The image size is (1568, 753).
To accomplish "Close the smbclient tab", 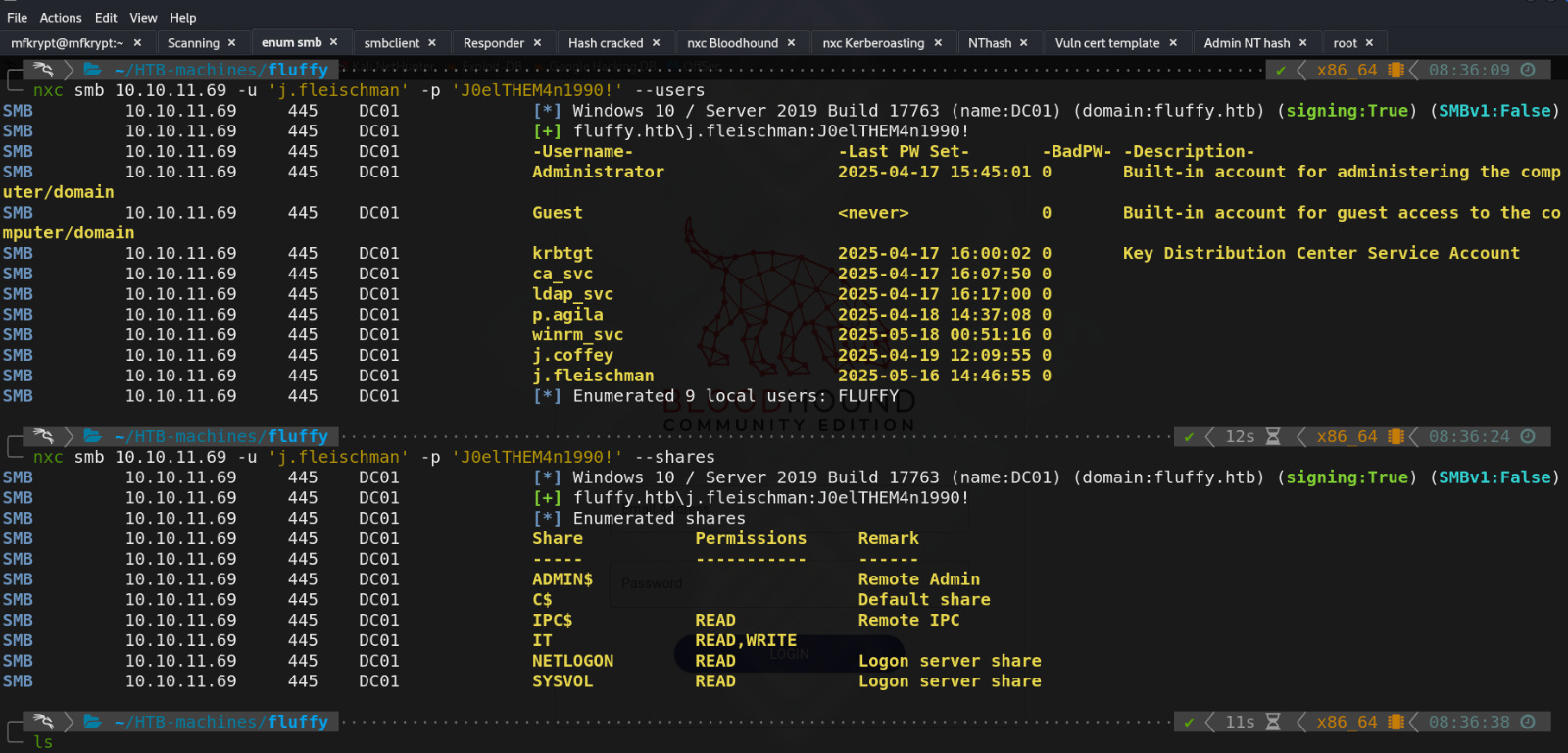I will [x=431, y=43].
